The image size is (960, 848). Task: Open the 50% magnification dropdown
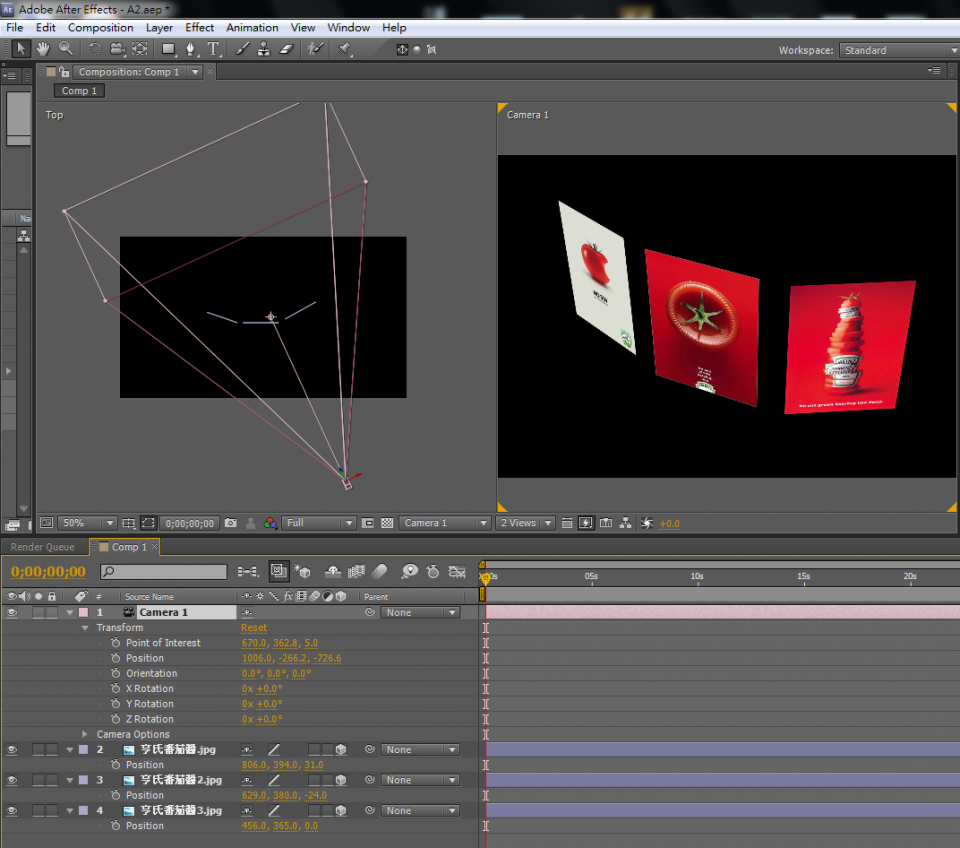(x=88, y=523)
